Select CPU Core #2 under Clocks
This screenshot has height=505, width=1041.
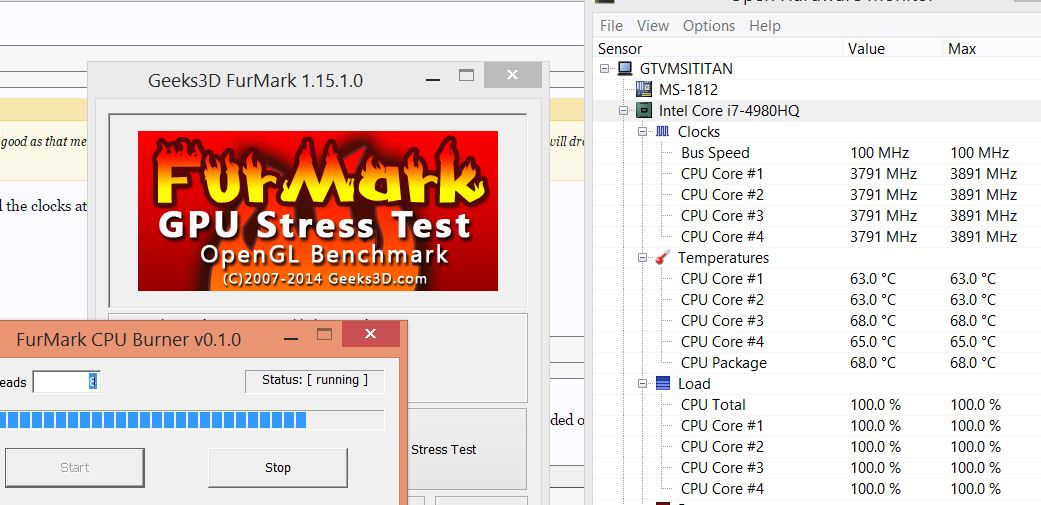pos(817,195)
